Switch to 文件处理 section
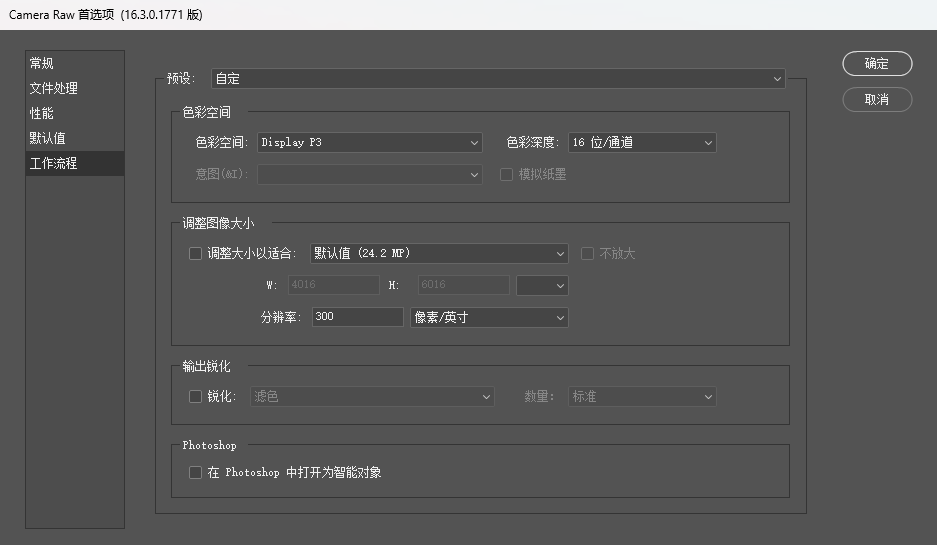 coord(75,88)
